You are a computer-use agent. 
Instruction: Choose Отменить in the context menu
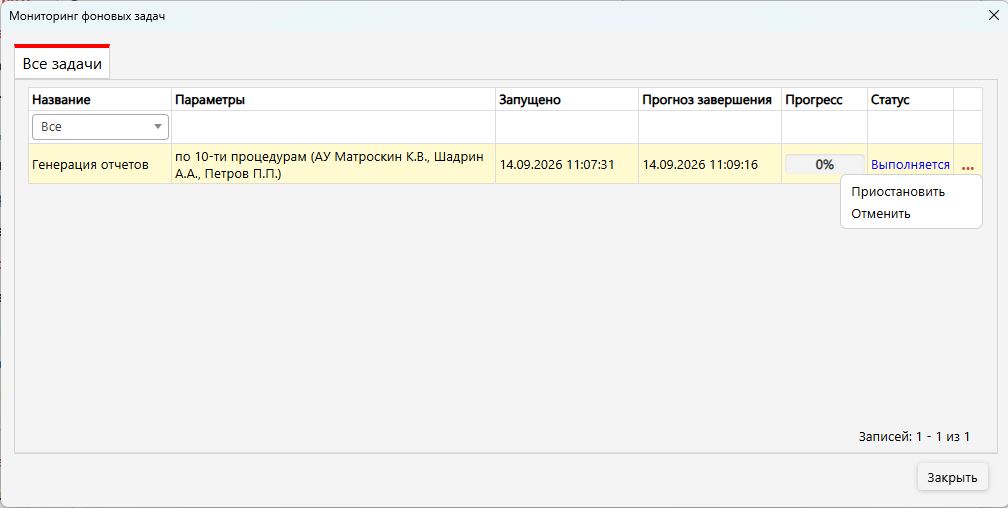881,213
